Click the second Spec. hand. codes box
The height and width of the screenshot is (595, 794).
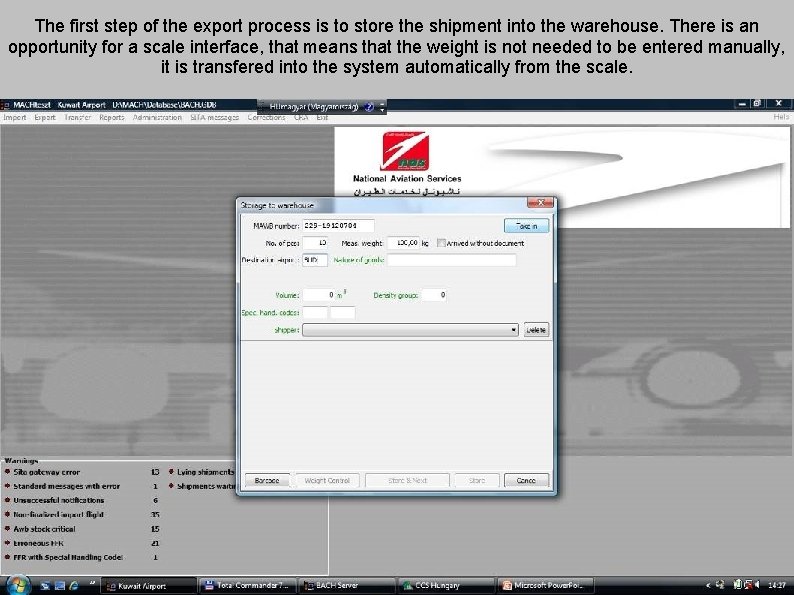click(342, 312)
